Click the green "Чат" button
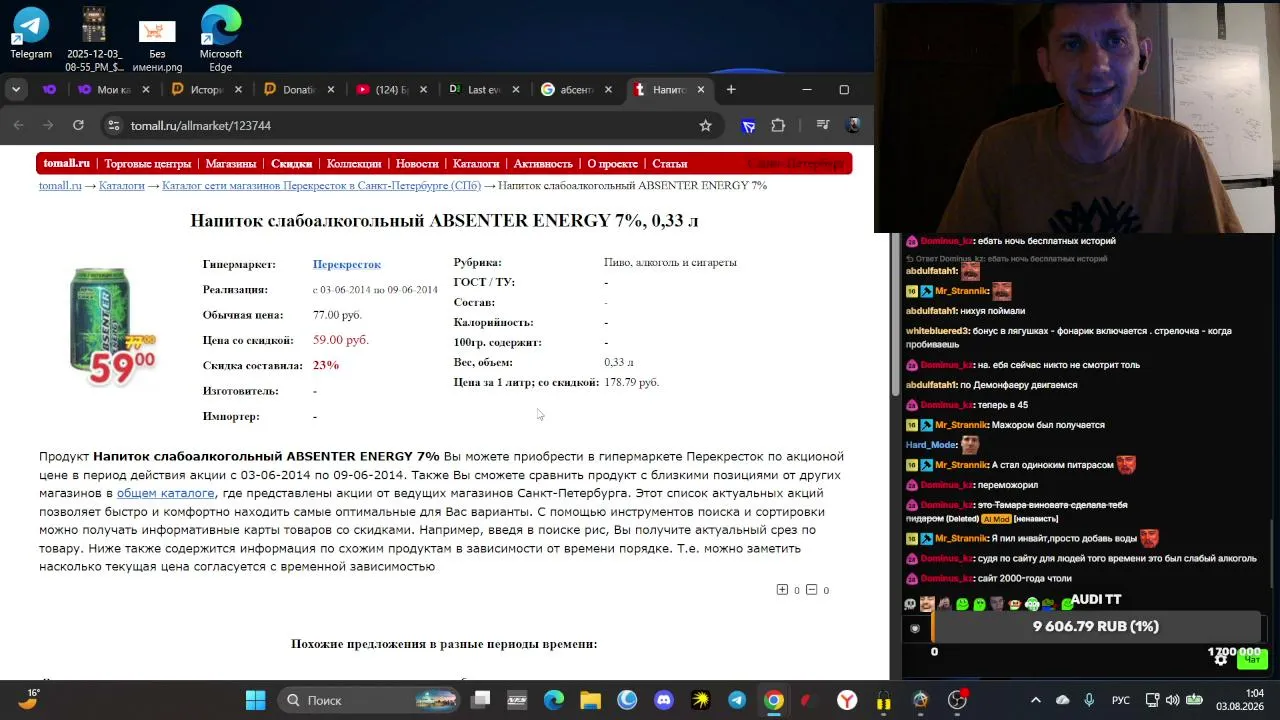This screenshot has height=720, width=1280. (1250, 660)
